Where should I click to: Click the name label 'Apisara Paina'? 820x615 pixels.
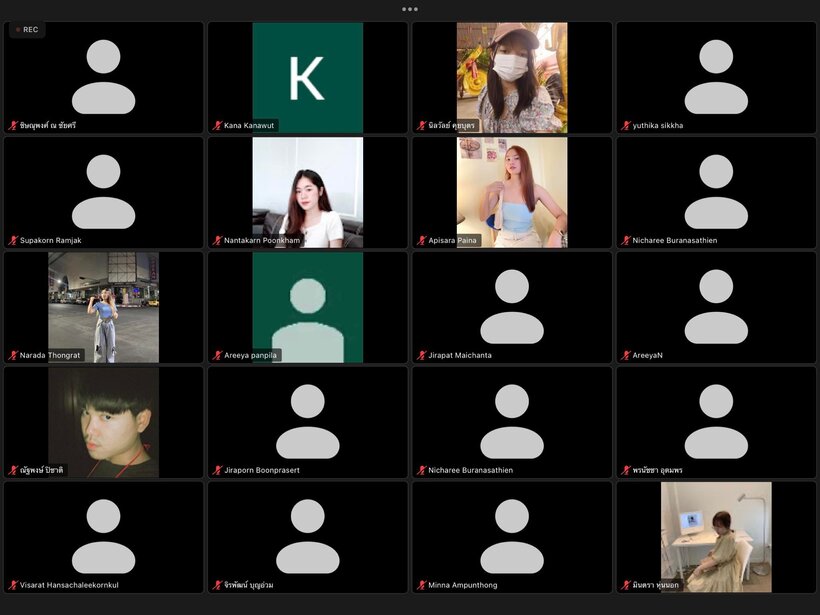coord(452,241)
